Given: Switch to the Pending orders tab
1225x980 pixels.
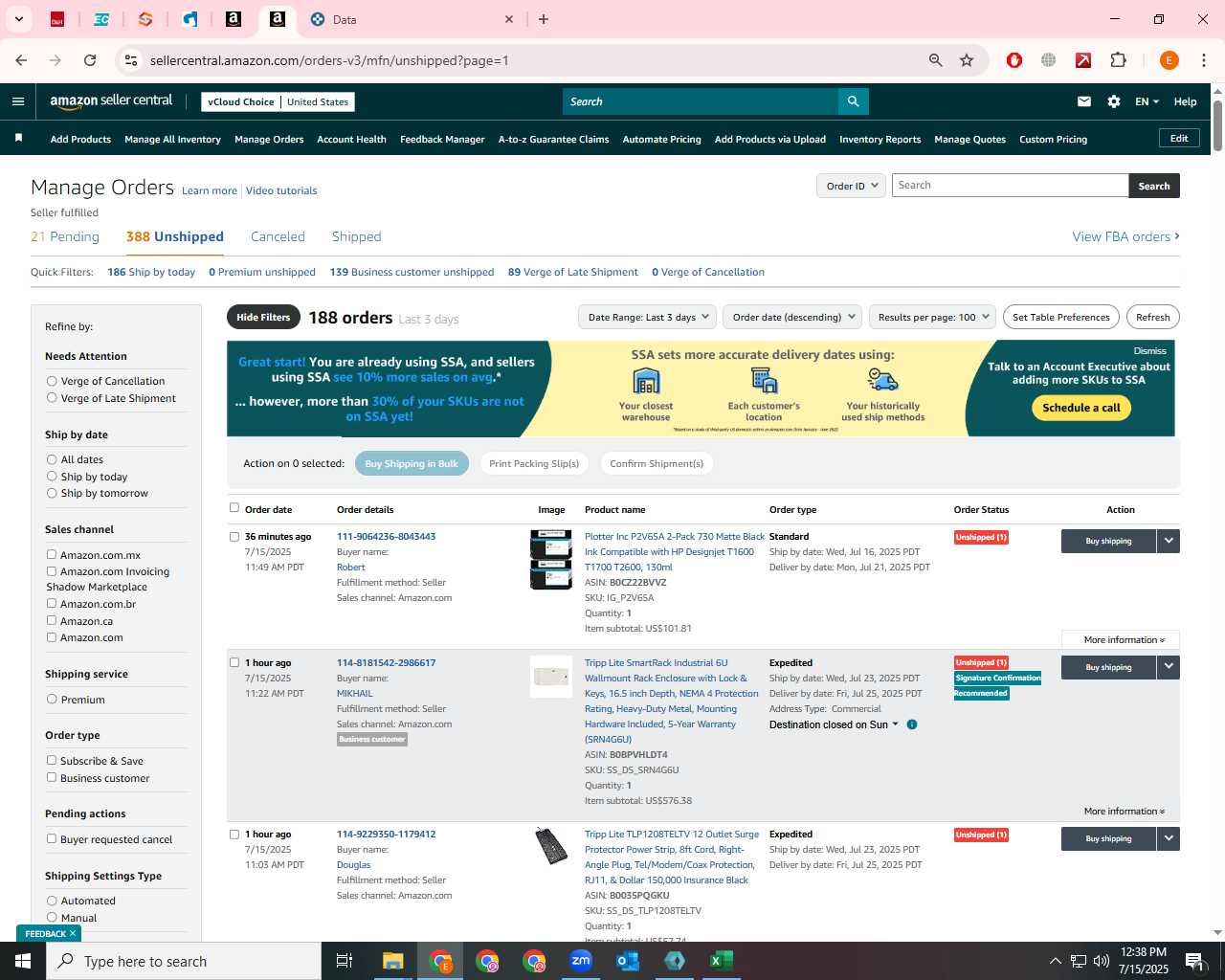Looking at the screenshot, I should (x=65, y=236).
